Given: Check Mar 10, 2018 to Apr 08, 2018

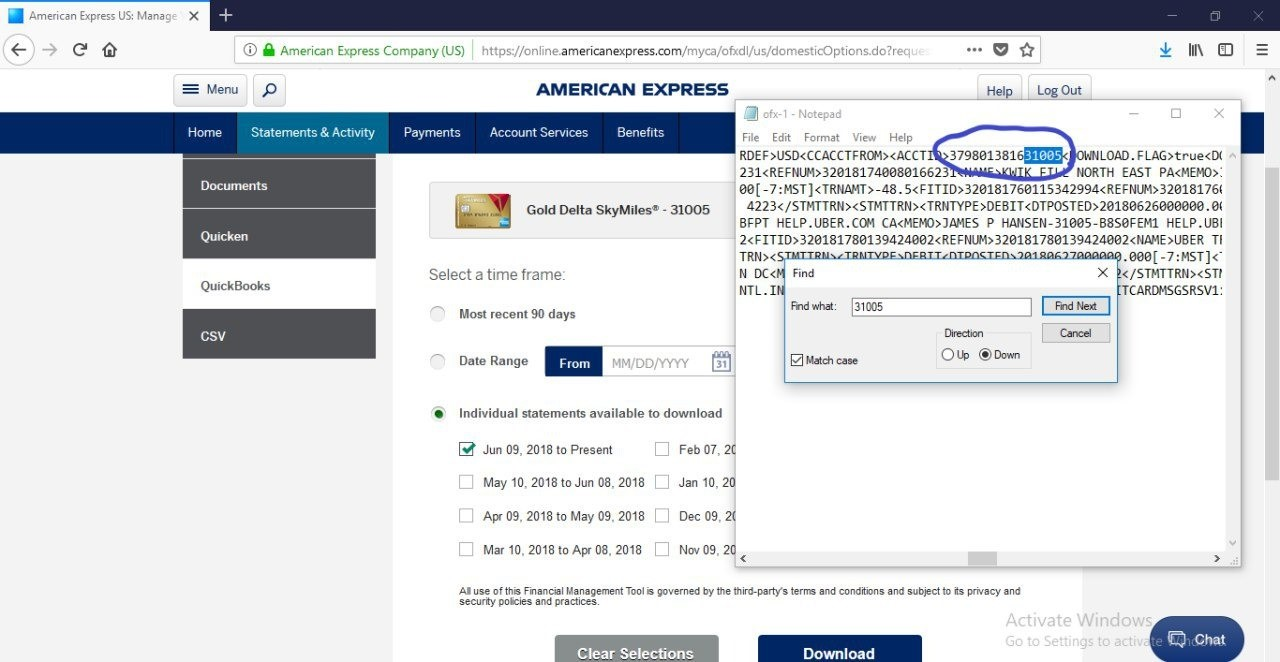Looking at the screenshot, I should (466, 549).
